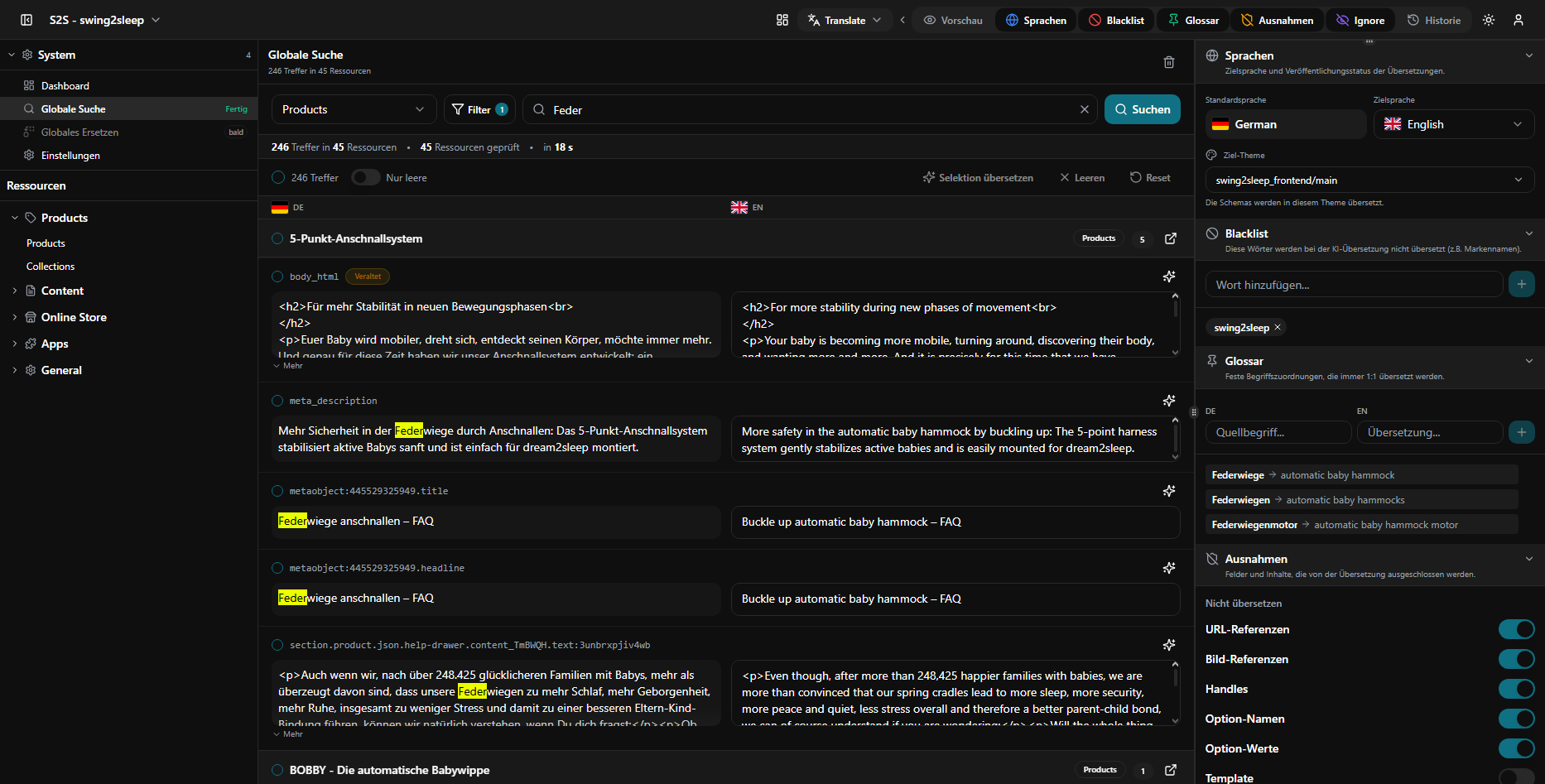Open BOBBY product in external link
Image resolution: width=1545 pixels, height=784 pixels.
(x=1171, y=770)
